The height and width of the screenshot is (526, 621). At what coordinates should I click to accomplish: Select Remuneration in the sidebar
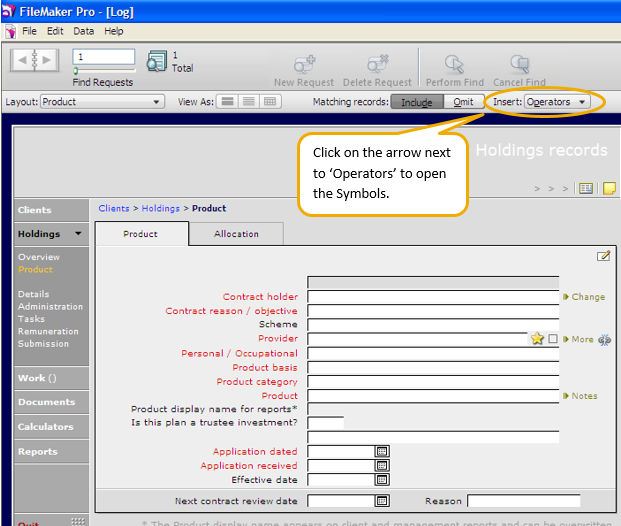pos(48,331)
